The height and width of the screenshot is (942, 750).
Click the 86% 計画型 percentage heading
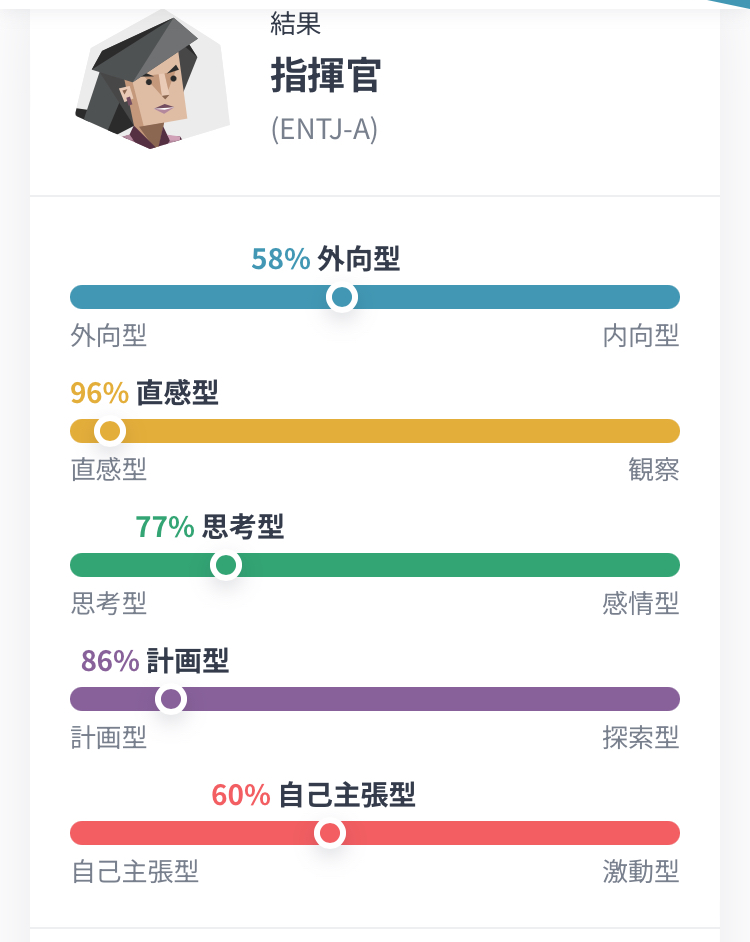point(155,661)
